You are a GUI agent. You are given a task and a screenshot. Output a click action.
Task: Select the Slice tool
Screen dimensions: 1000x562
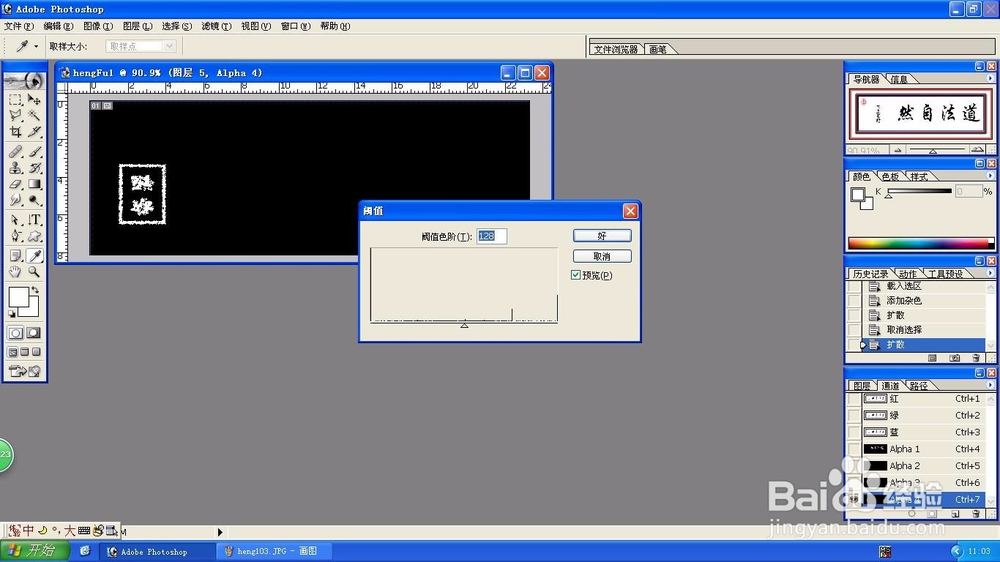click(34, 131)
